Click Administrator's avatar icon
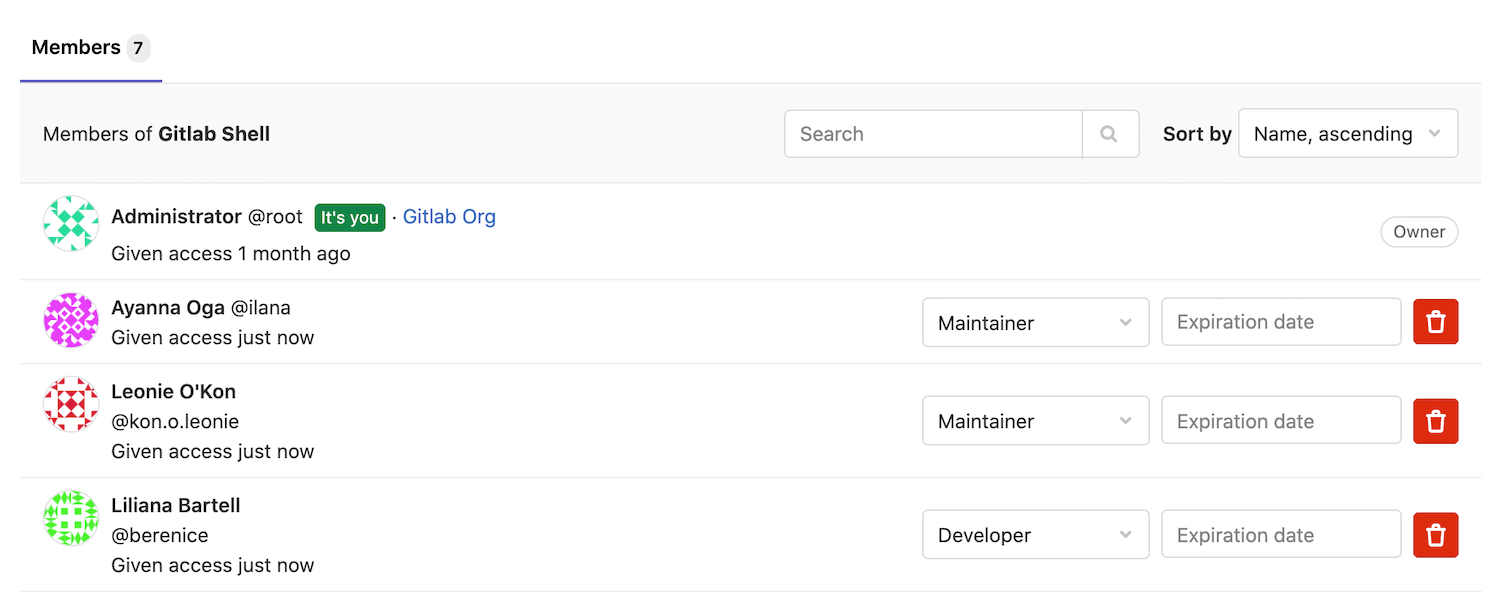The image size is (1500, 592). click(x=71, y=223)
